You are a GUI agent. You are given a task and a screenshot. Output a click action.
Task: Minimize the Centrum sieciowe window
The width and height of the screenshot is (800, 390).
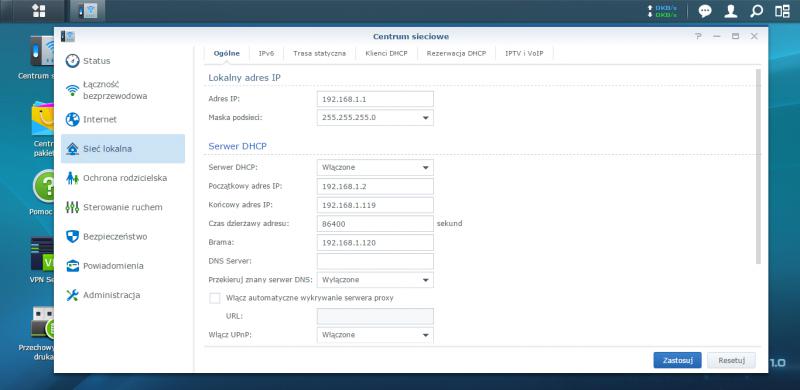coord(717,36)
